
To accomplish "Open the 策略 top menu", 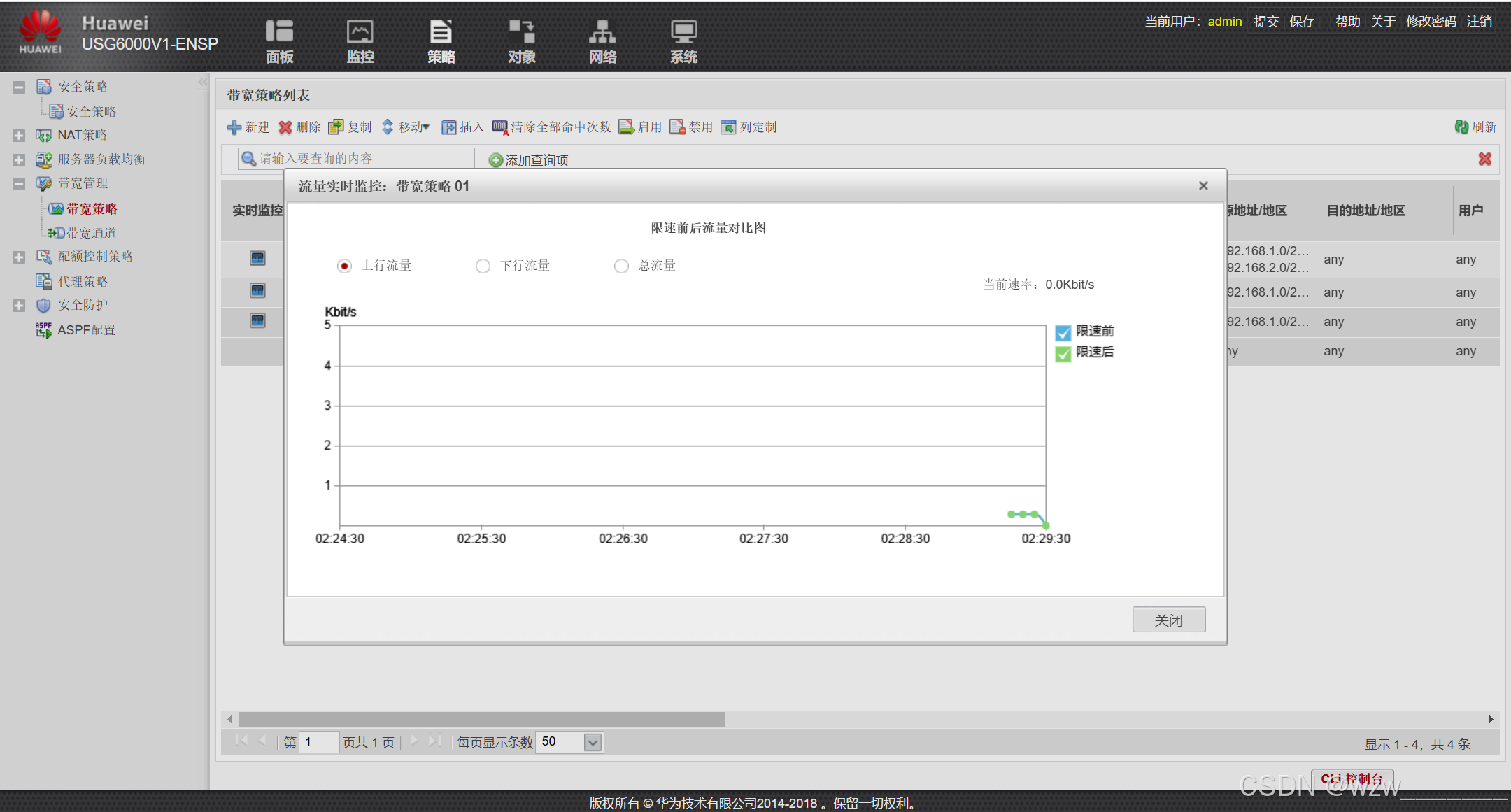I will pos(441,42).
